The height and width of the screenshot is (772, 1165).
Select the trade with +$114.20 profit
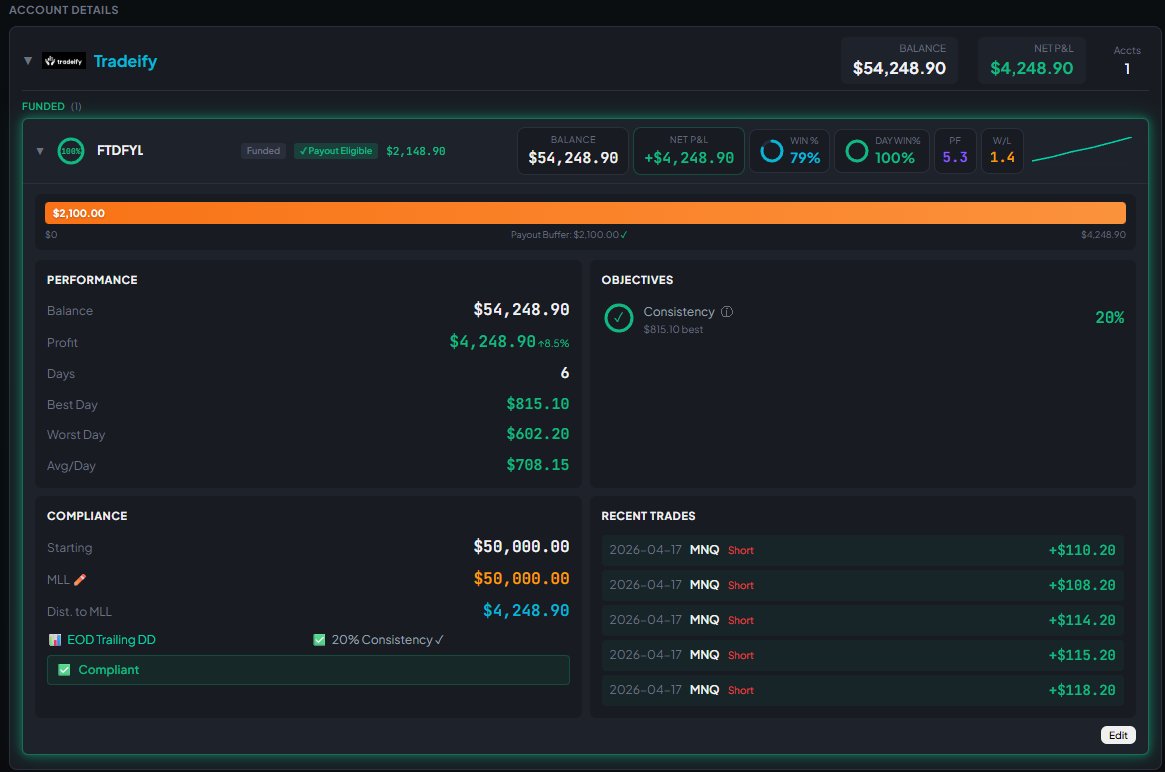pos(862,620)
